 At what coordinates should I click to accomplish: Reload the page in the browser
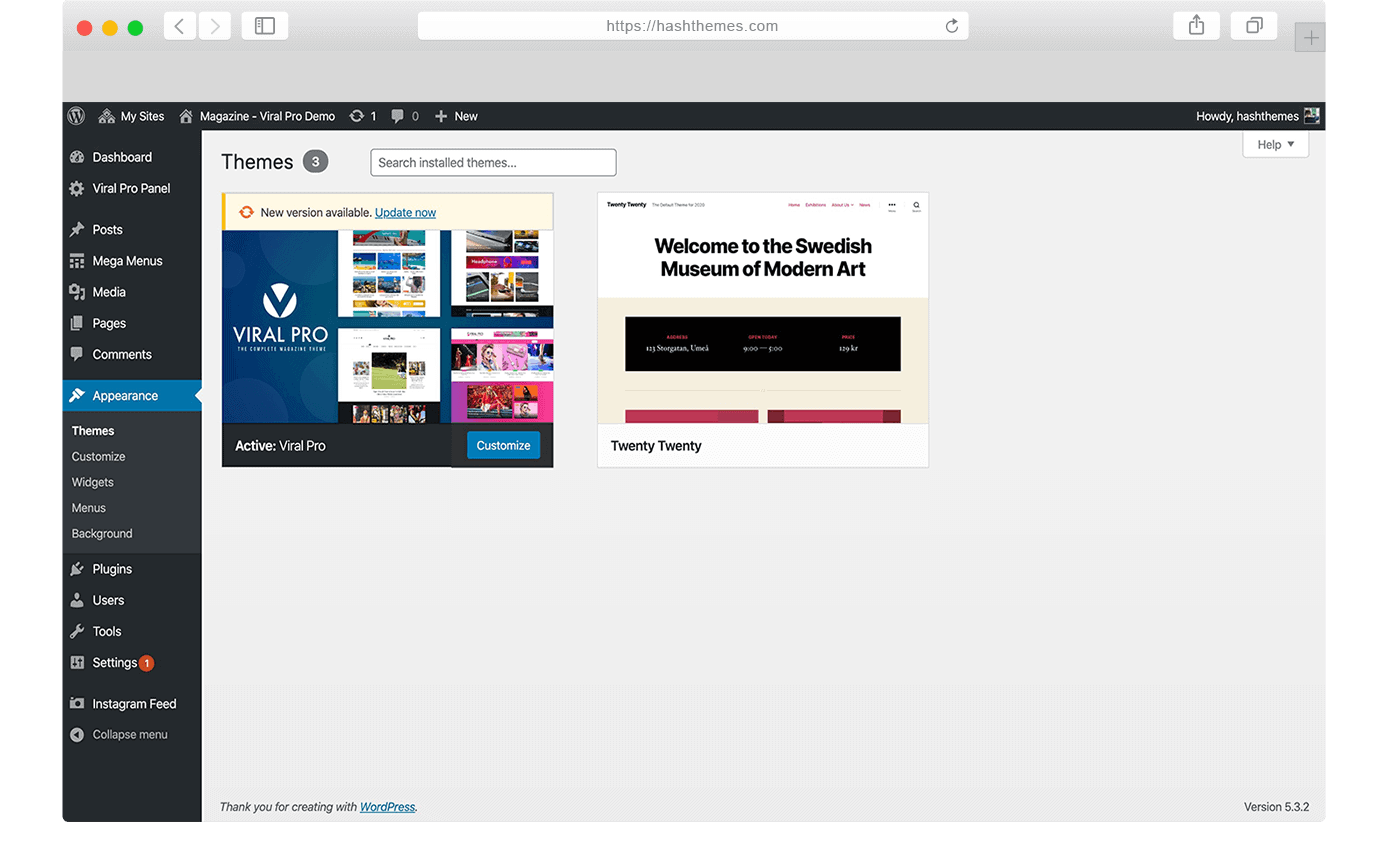pyautogui.click(x=952, y=26)
